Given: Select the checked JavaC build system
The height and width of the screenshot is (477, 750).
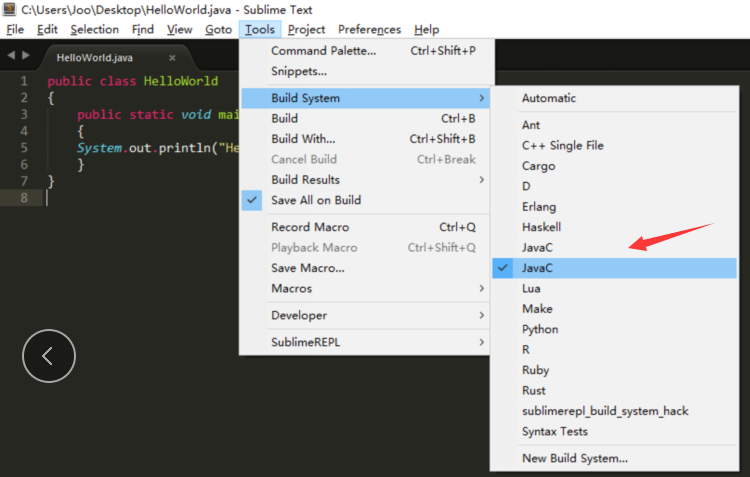Looking at the screenshot, I should (615, 268).
